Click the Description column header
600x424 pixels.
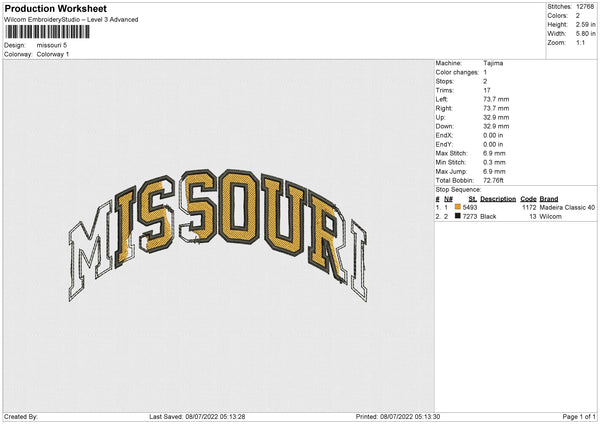coord(498,199)
